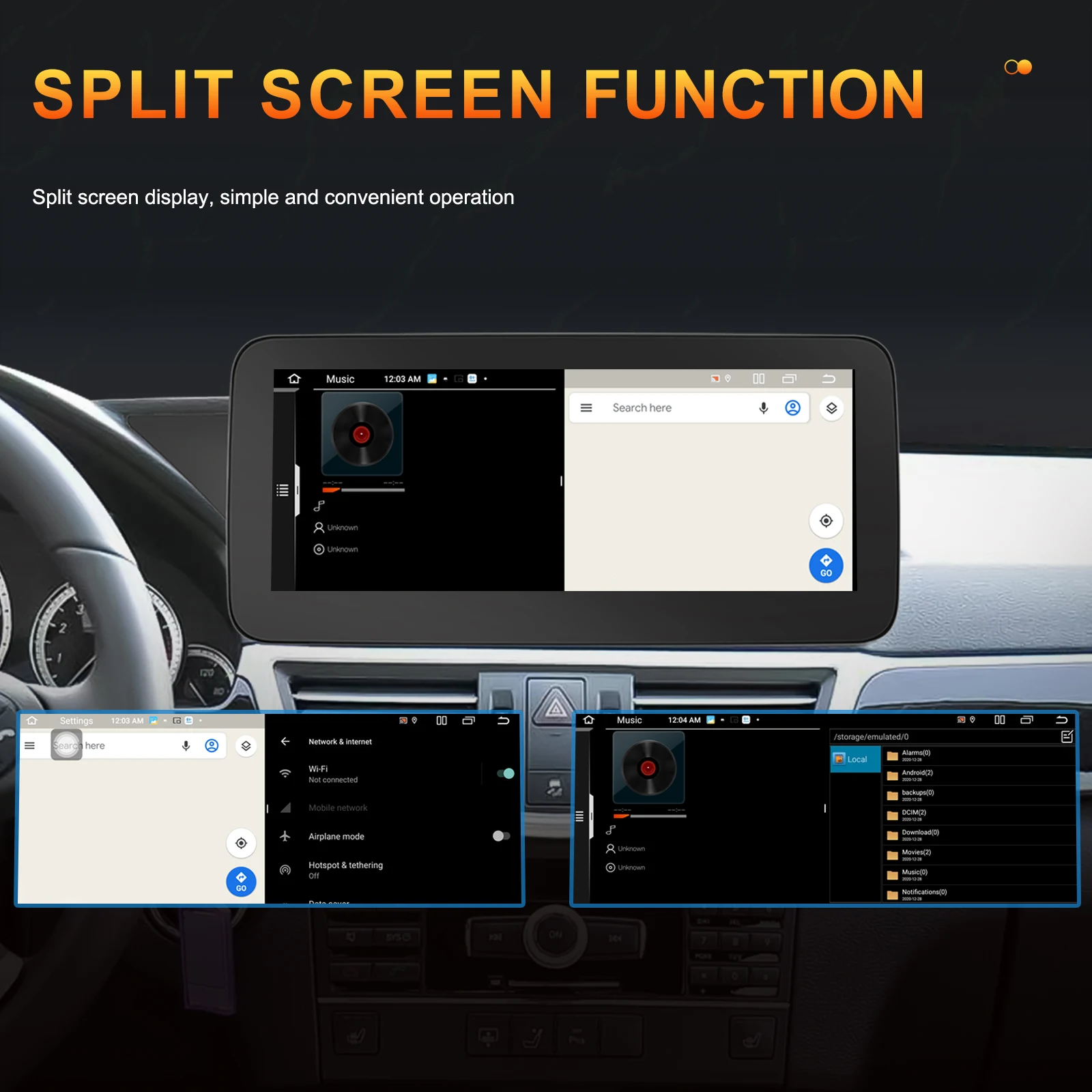This screenshot has height=1092, width=1092.
Task: Open Download(0) folder
Action: pos(979,835)
